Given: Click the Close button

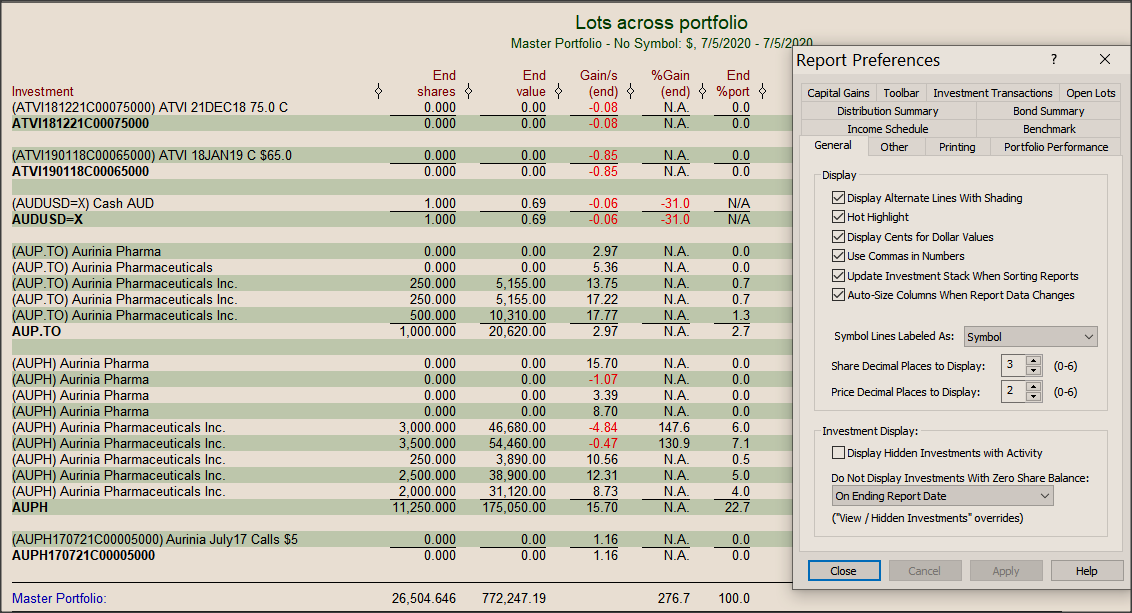Looking at the screenshot, I should coord(843,570).
